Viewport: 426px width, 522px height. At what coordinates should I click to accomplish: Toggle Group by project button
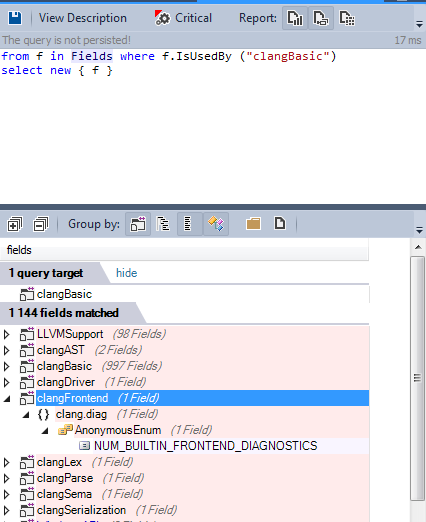(138, 224)
